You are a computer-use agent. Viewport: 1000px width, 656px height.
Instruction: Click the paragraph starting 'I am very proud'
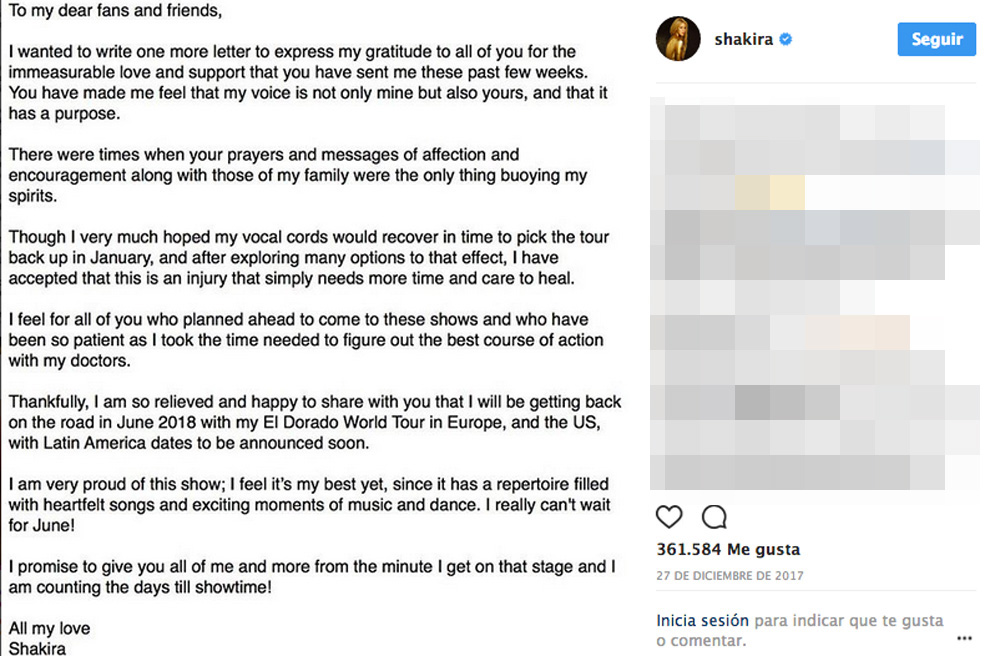(x=310, y=505)
